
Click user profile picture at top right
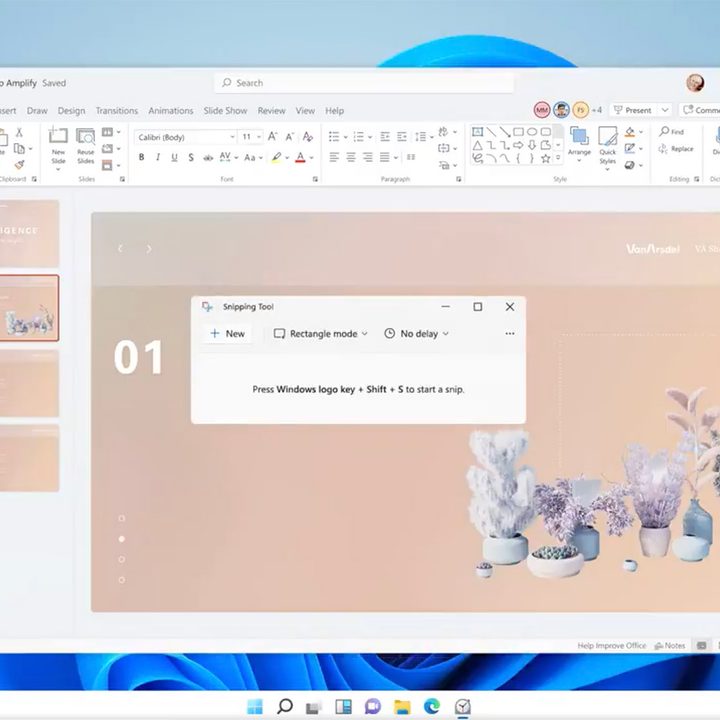click(695, 83)
